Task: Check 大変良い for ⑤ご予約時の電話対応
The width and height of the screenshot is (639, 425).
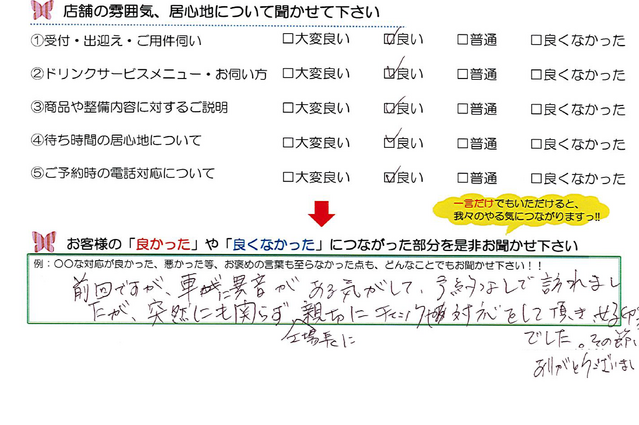Action: pos(288,177)
